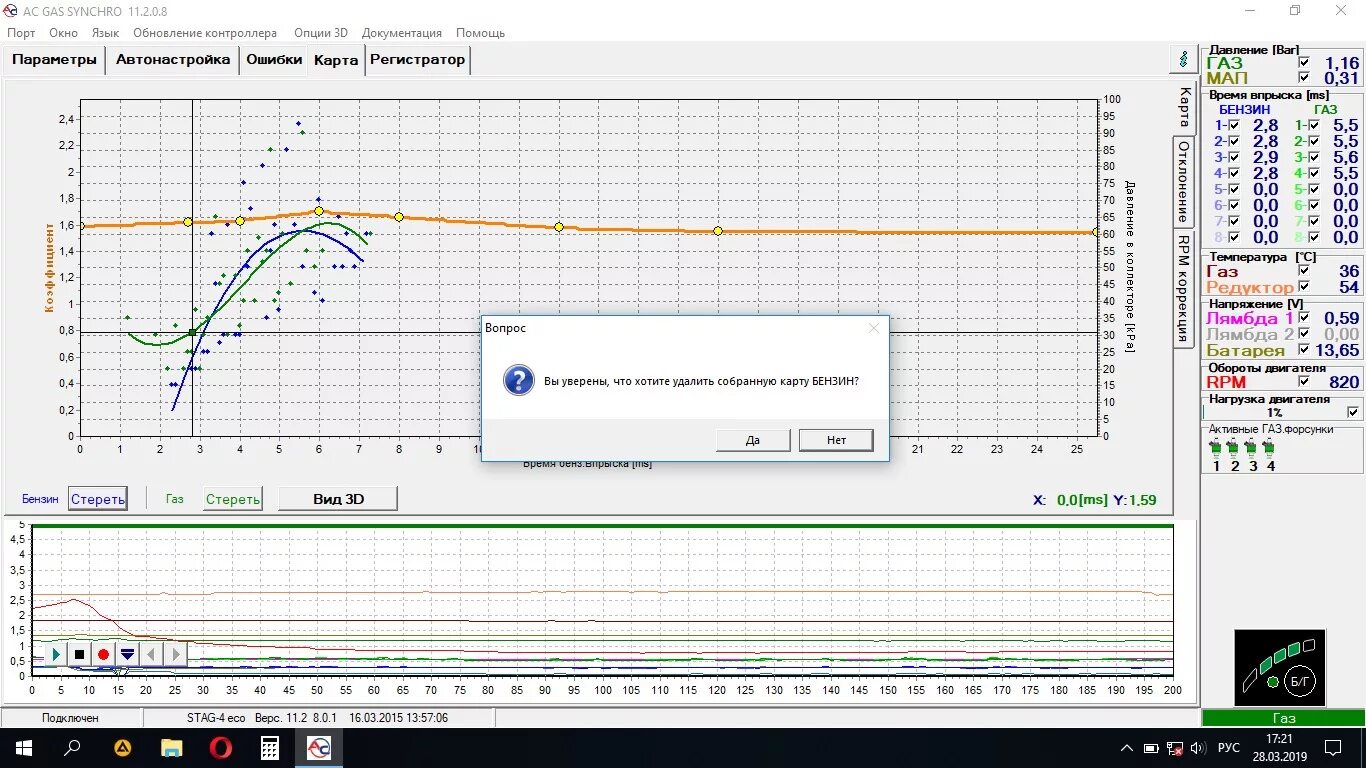Click the blue question mark dialog icon
The width and height of the screenshot is (1366, 768).
518,380
